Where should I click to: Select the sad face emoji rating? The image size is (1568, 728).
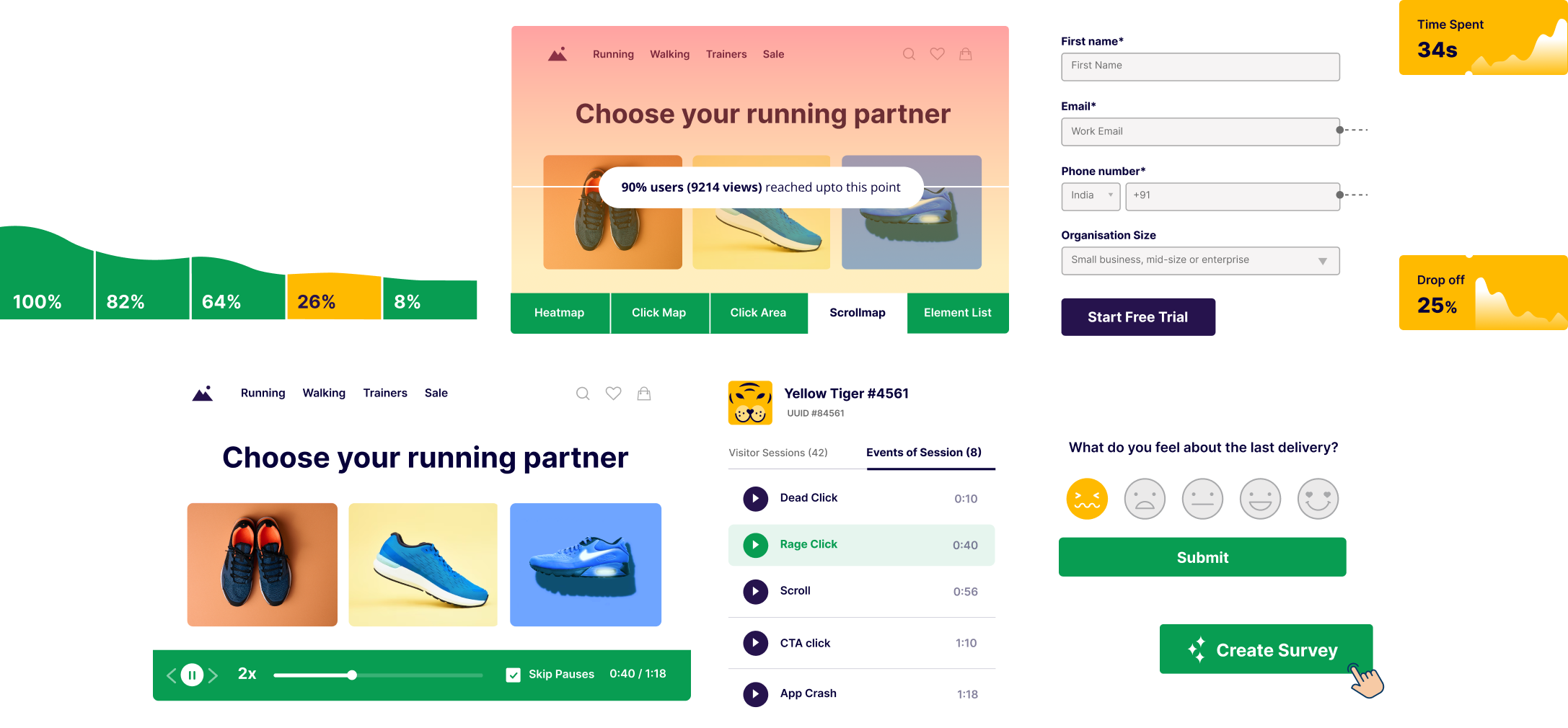(x=1145, y=498)
